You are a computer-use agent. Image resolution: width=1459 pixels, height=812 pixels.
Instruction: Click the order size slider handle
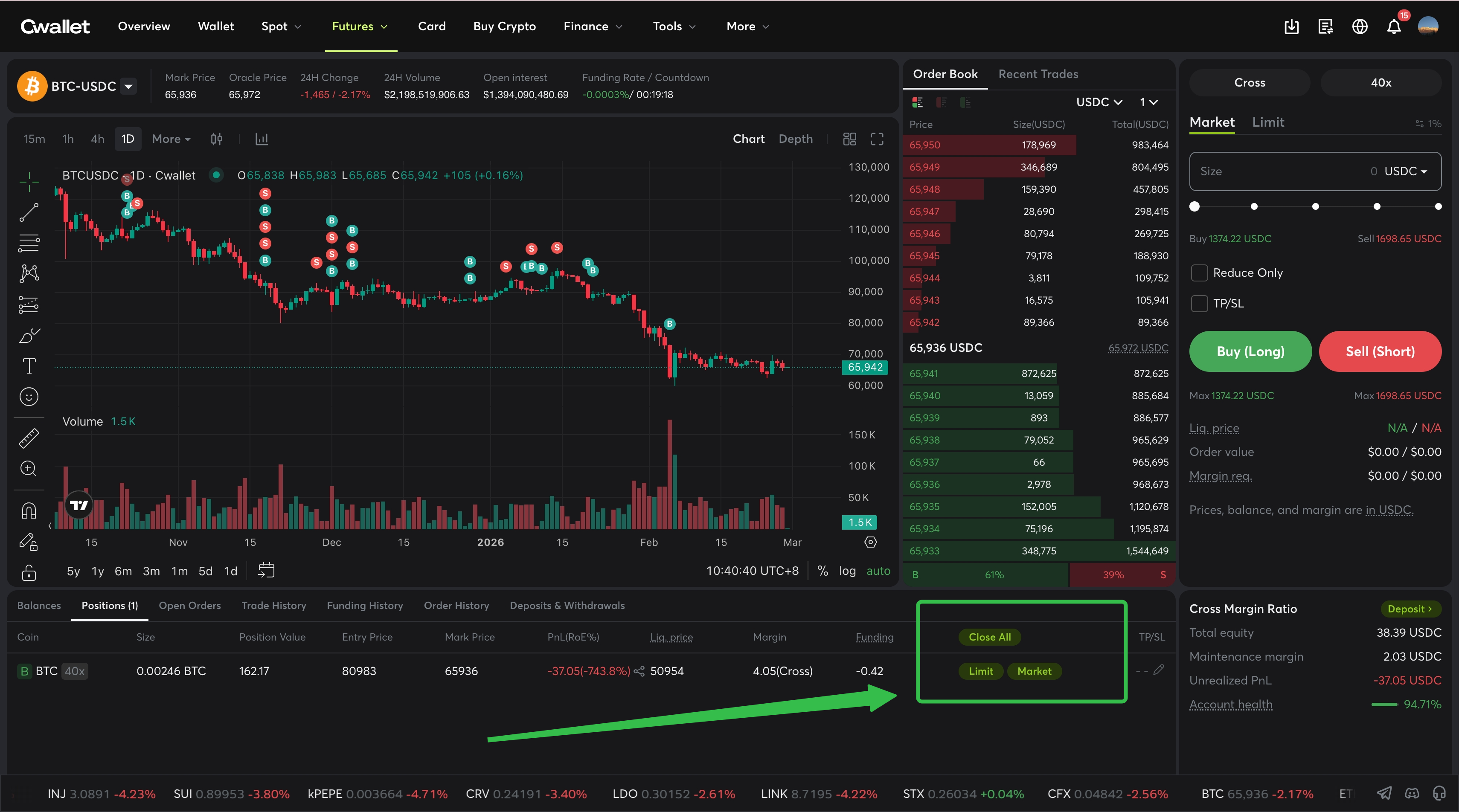(x=1195, y=207)
